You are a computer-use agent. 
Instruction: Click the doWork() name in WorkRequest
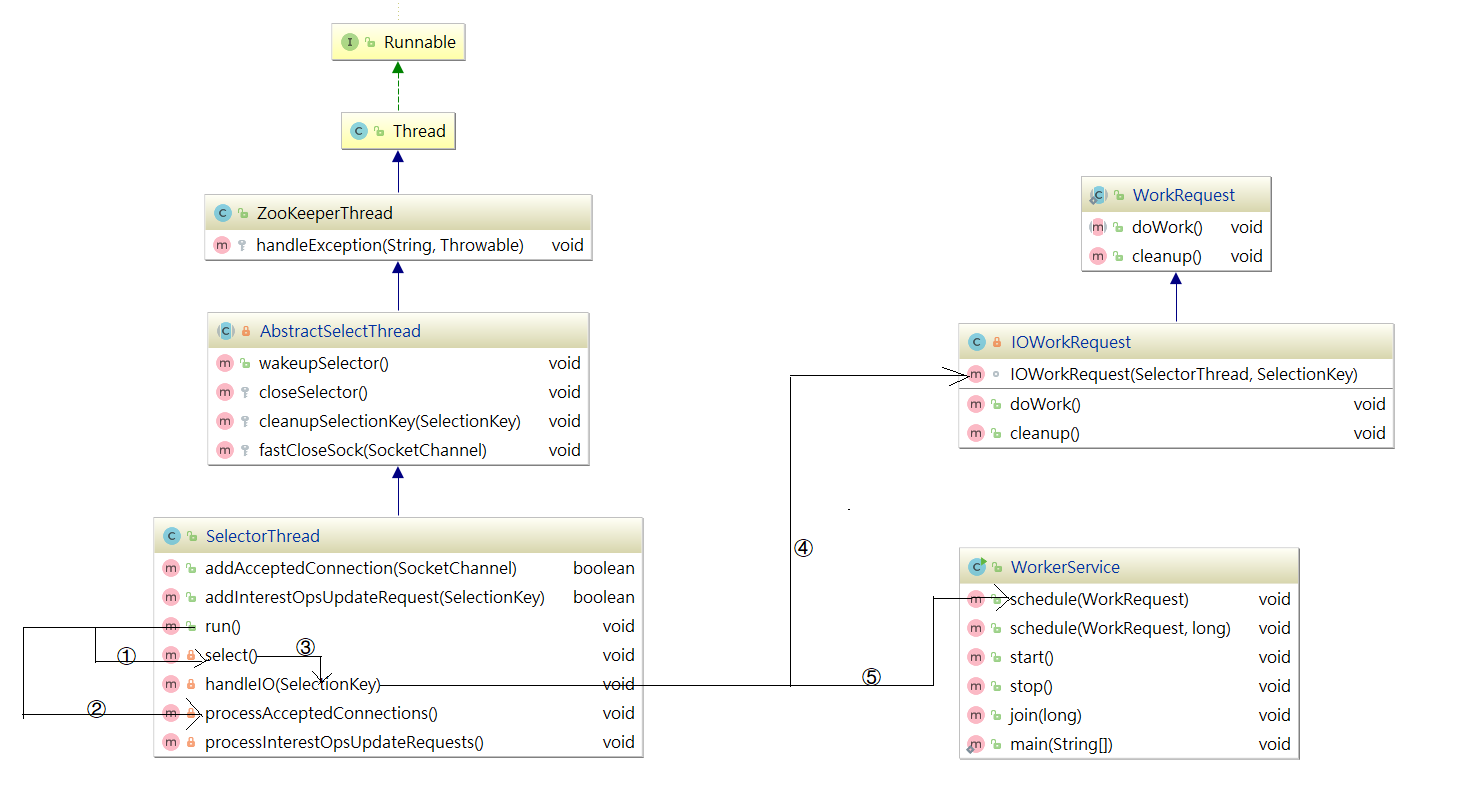[1165, 227]
